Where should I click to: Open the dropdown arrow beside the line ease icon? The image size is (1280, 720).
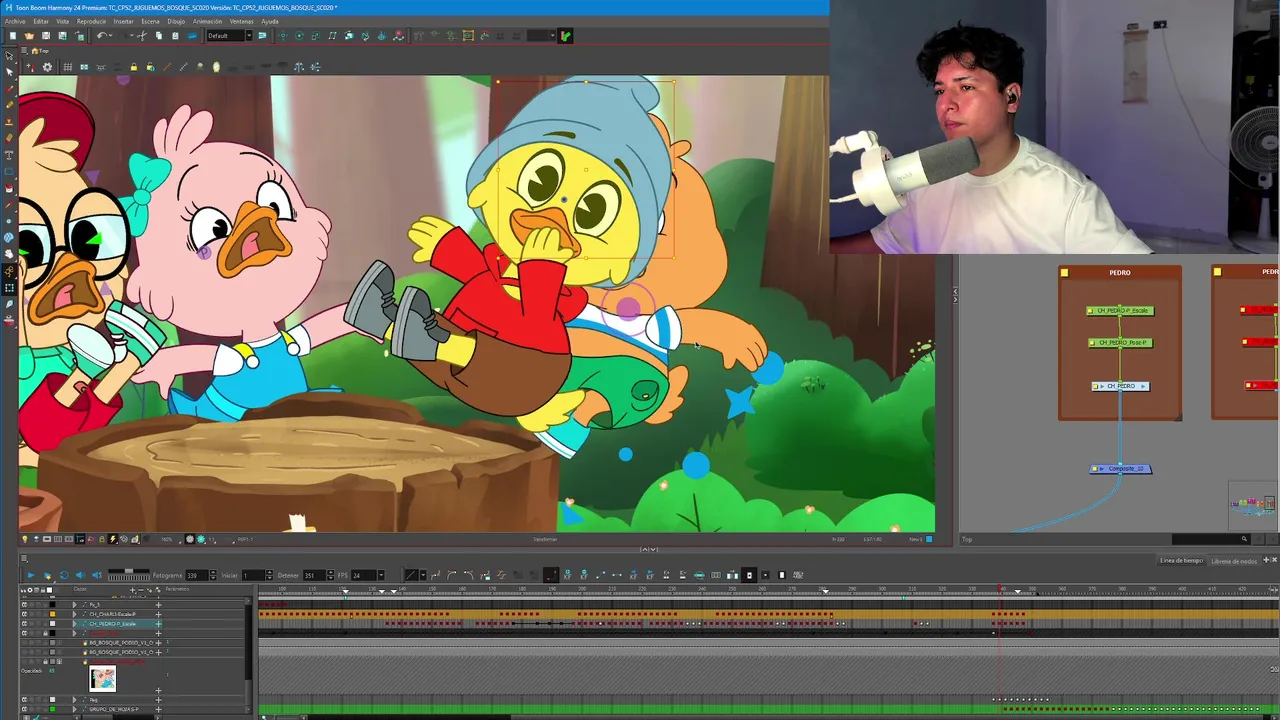[x=423, y=575]
